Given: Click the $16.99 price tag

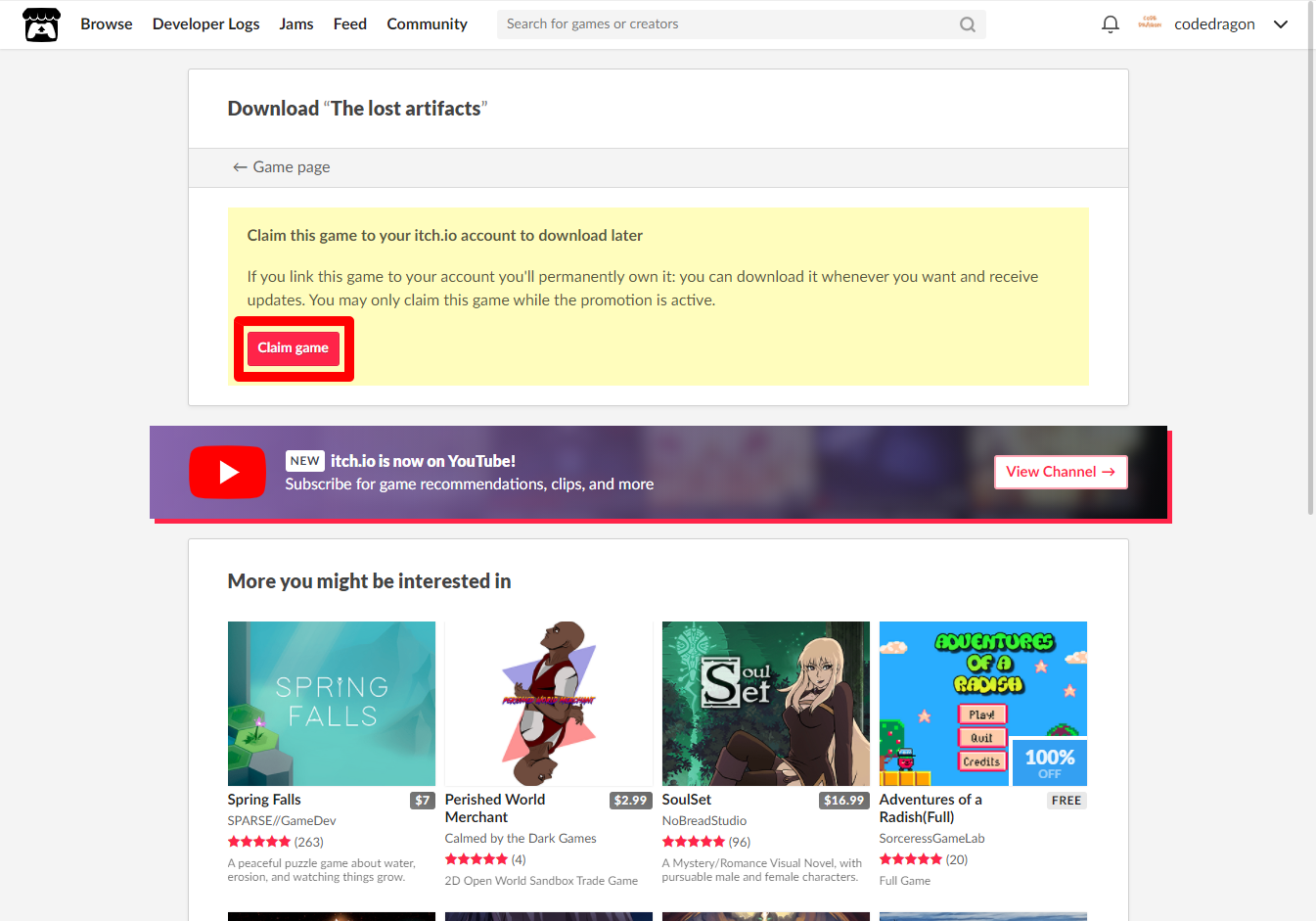Looking at the screenshot, I should click(x=844, y=801).
